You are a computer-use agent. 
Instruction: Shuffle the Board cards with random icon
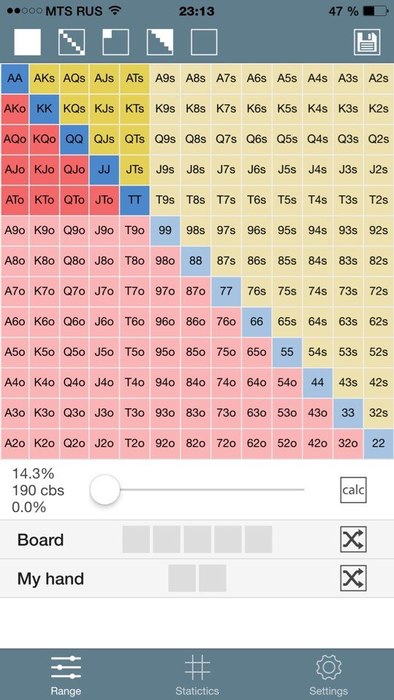(x=353, y=539)
